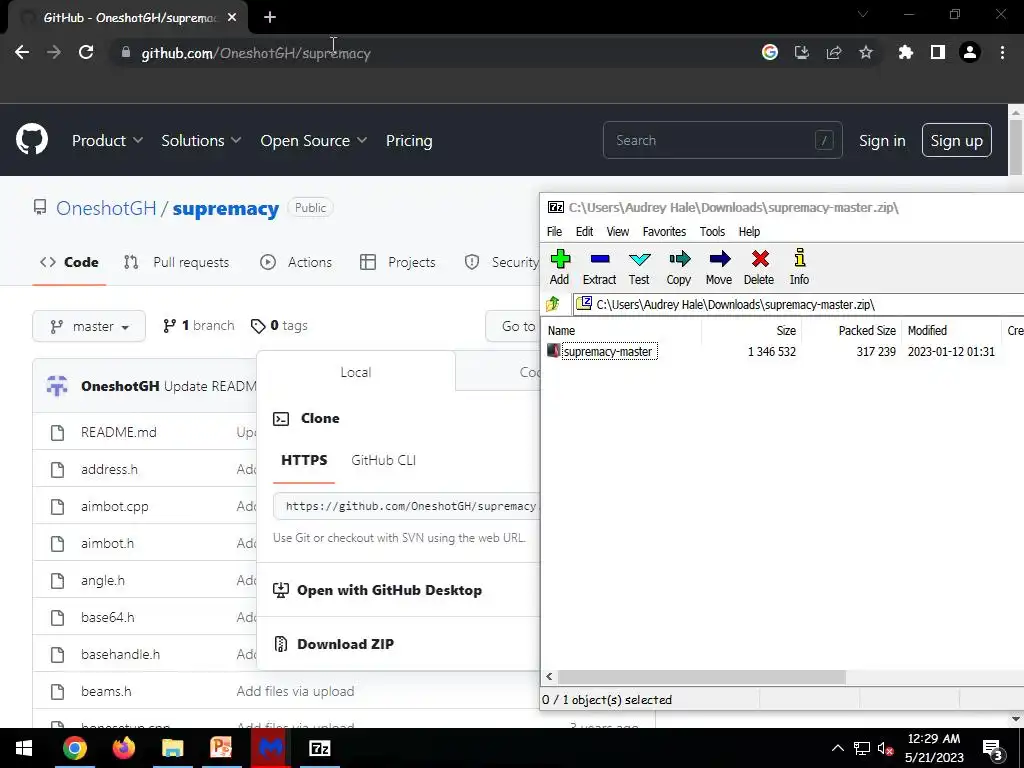The height and width of the screenshot is (768, 1024).
Task: Open 7-Zip File menu
Action: coord(554,231)
